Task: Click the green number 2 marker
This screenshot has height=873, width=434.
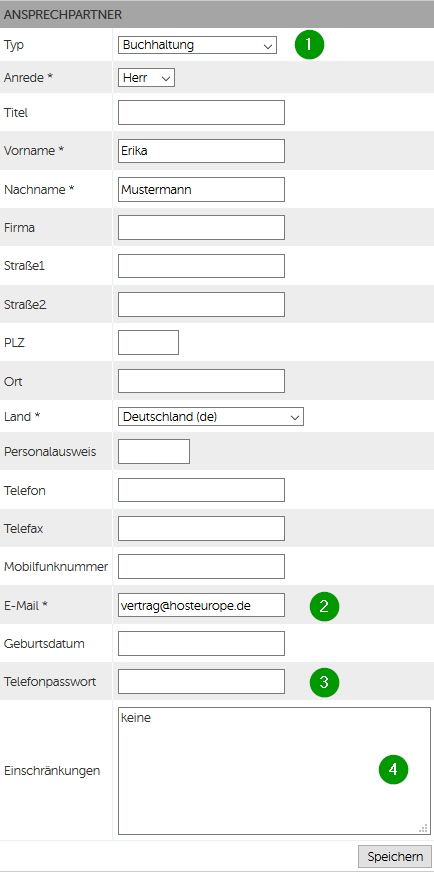Action: point(324,606)
